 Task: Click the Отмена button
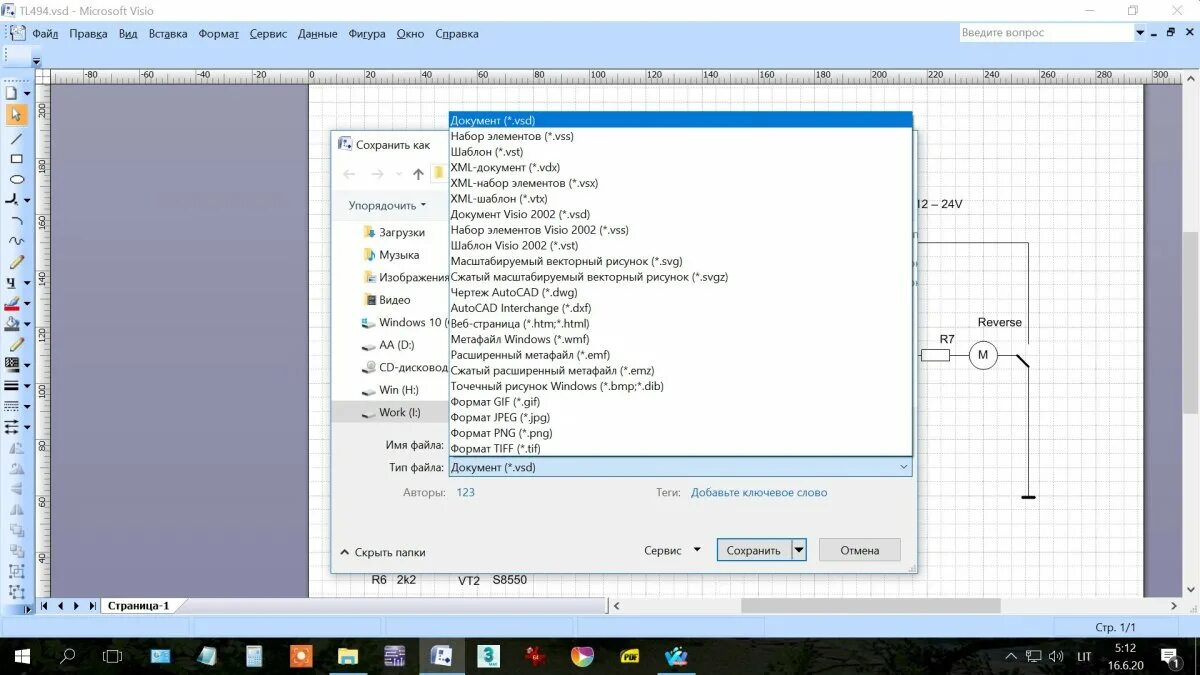(x=860, y=550)
